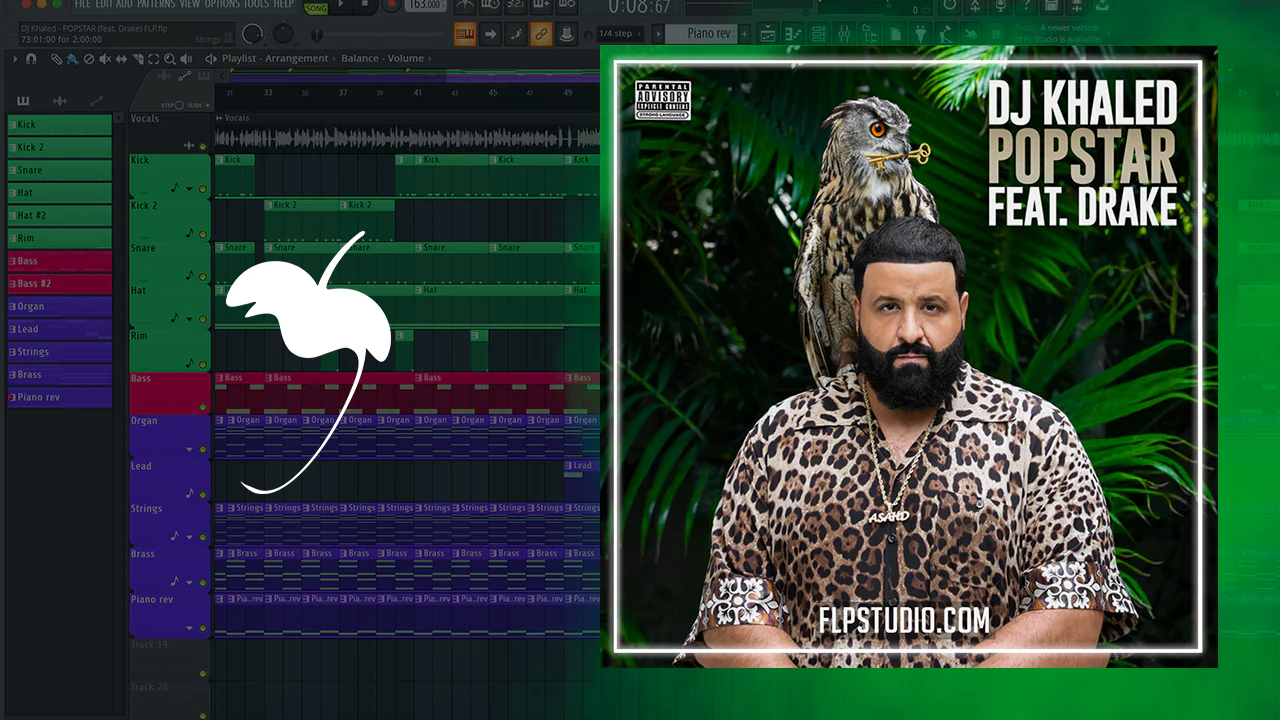Mute the Kick track
The width and height of the screenshot is (1280, 720).
pyautogui.click(x=203, y=188)
